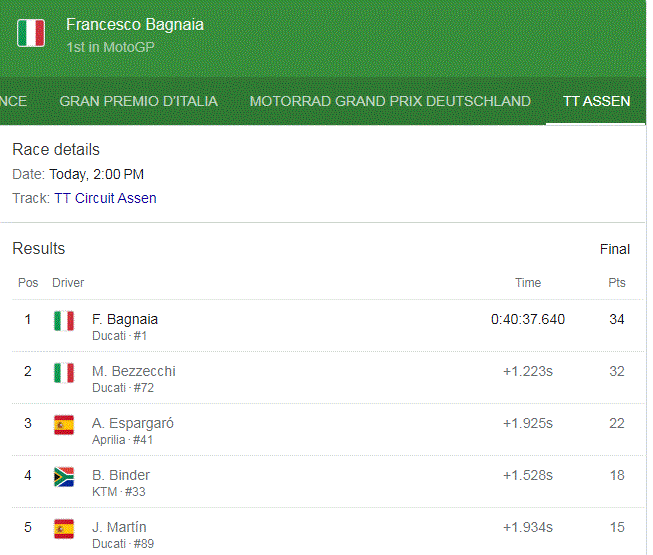This screenshot has height=555, width=653.
Task: Click the points value 15
Action: [x=617, y=528]
